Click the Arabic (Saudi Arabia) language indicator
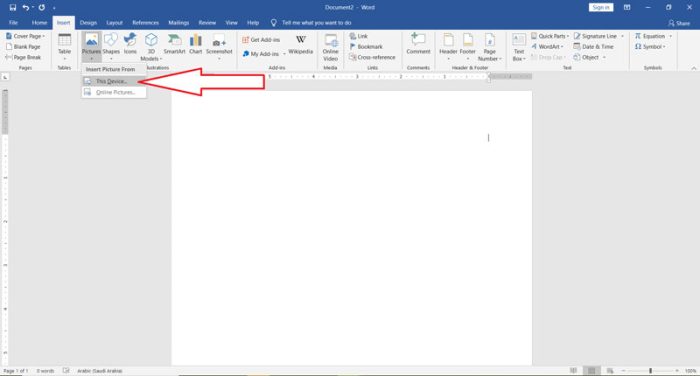 pos(100,371)
